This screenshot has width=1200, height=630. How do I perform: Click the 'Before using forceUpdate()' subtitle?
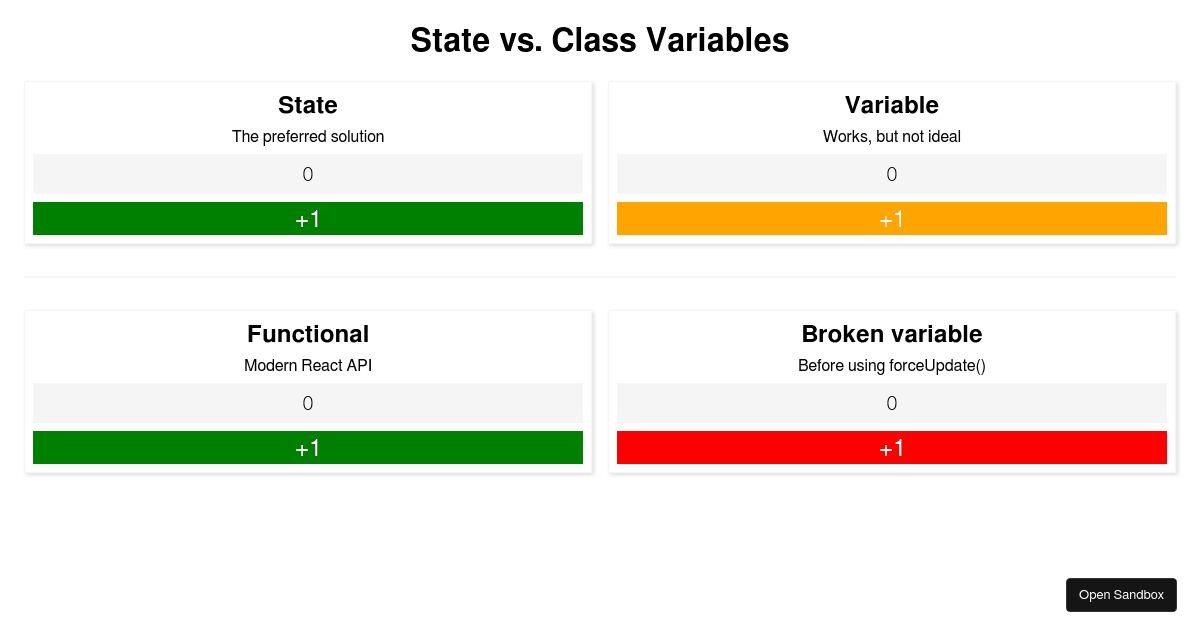pyautogui.click(x=892, y=366)
